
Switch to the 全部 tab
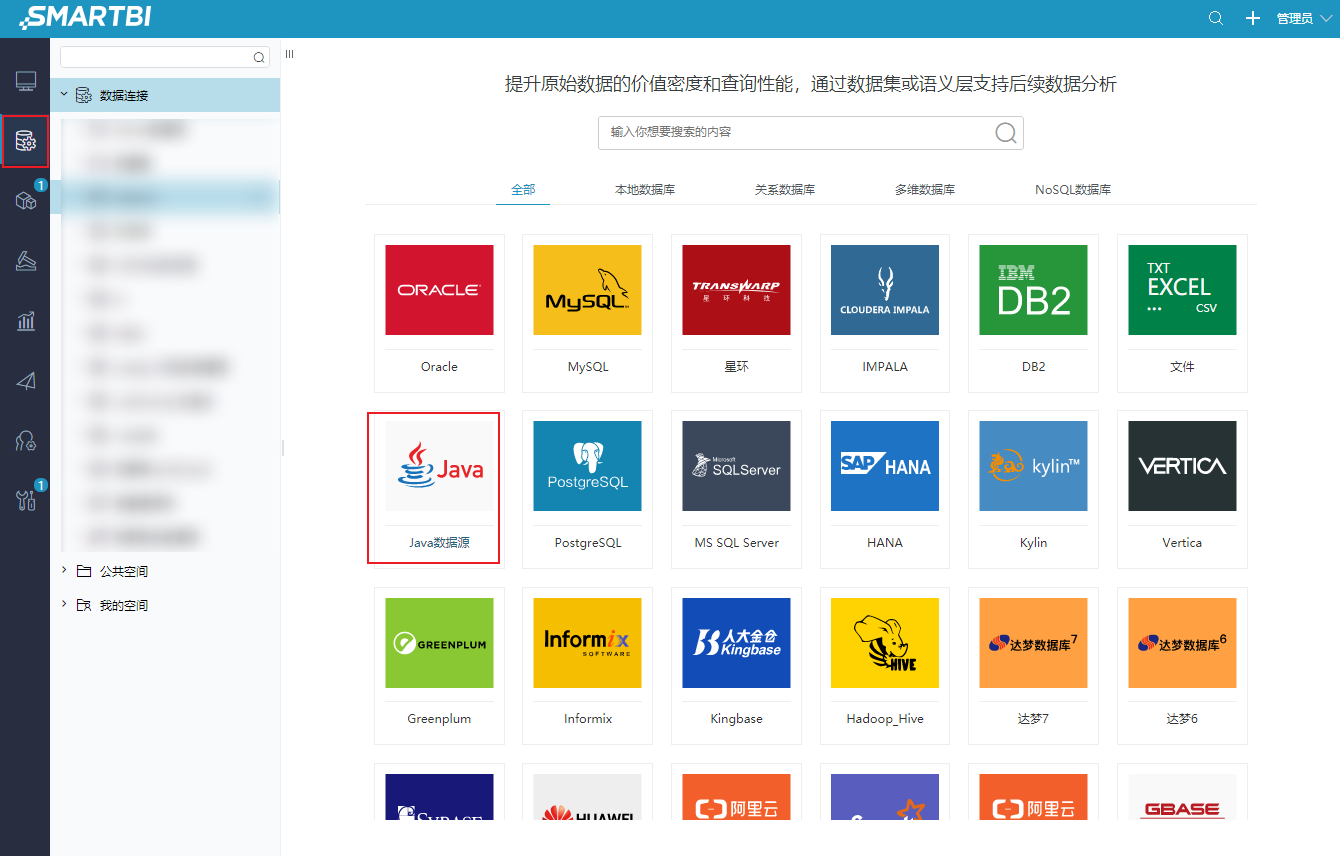pyautogui.click(x=523, y=189)
